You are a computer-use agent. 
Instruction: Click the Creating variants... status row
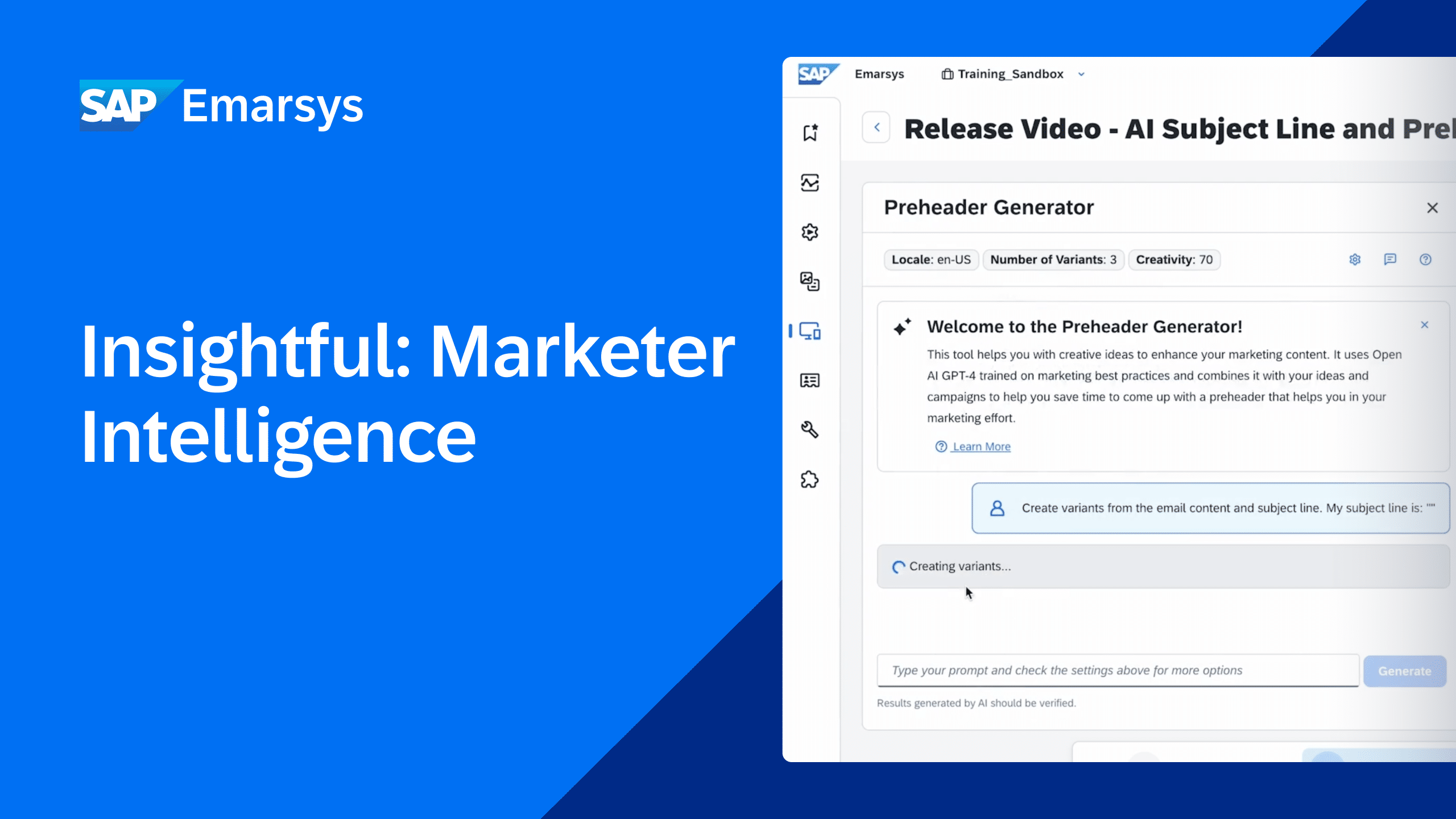point(1163,566)
